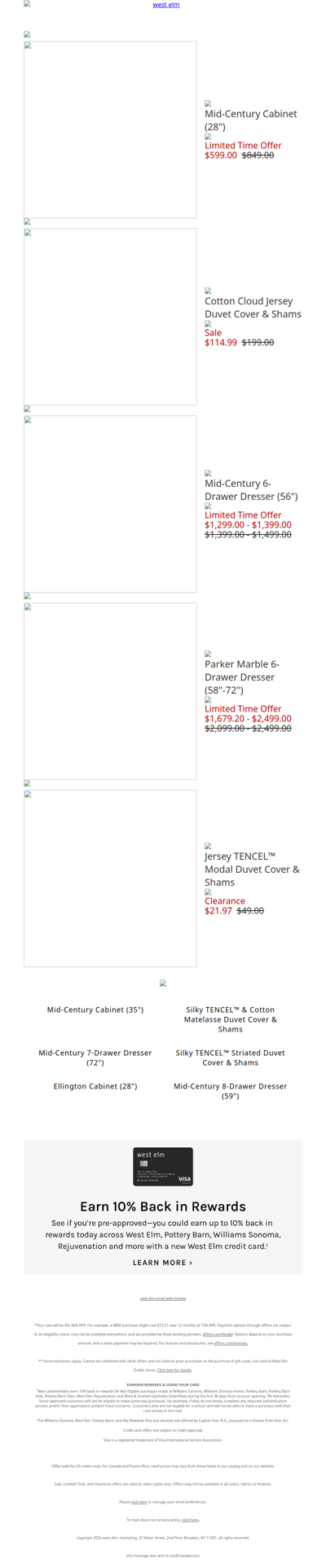
Task: Open the west elm header link
Action: point(166,5)
